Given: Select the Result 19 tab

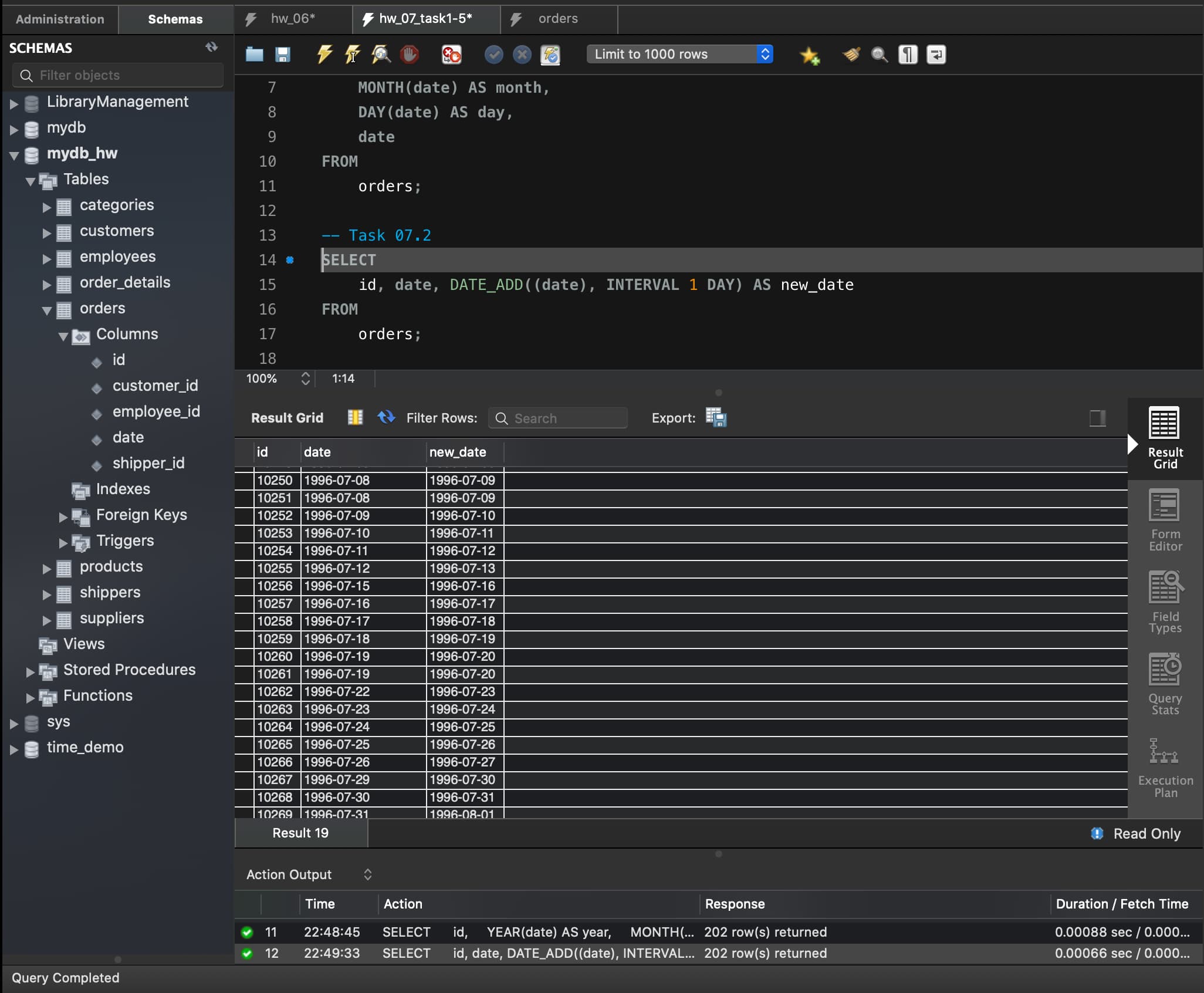Looking at the screenshot, I should [x=300, y=833].
